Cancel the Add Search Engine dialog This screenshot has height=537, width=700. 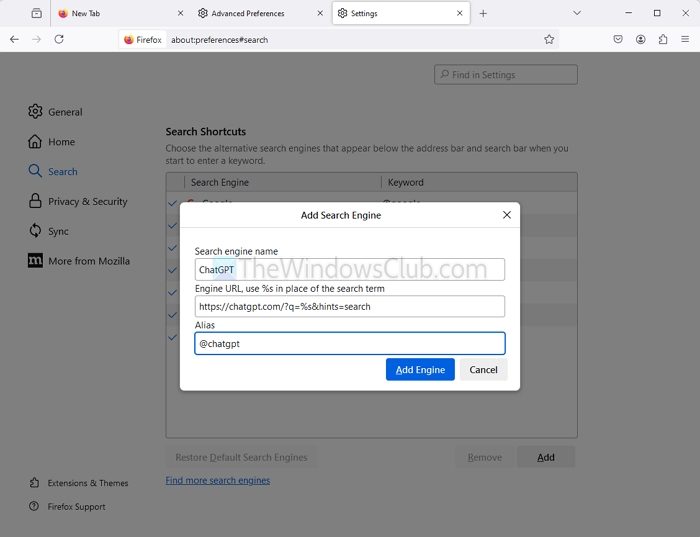[483, 370]
